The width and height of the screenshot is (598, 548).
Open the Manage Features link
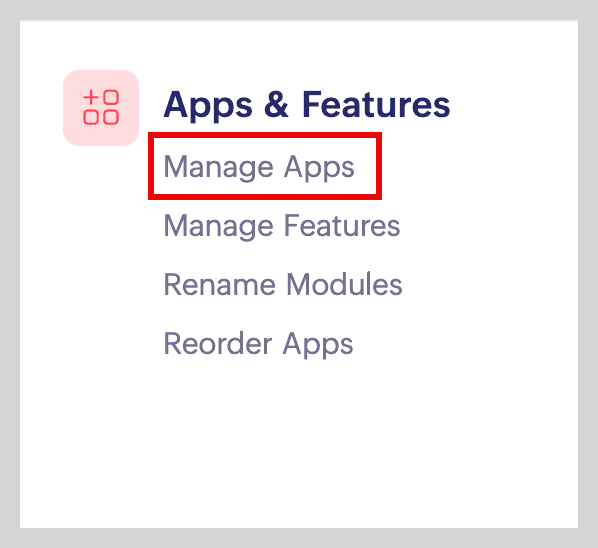(282, 226)
